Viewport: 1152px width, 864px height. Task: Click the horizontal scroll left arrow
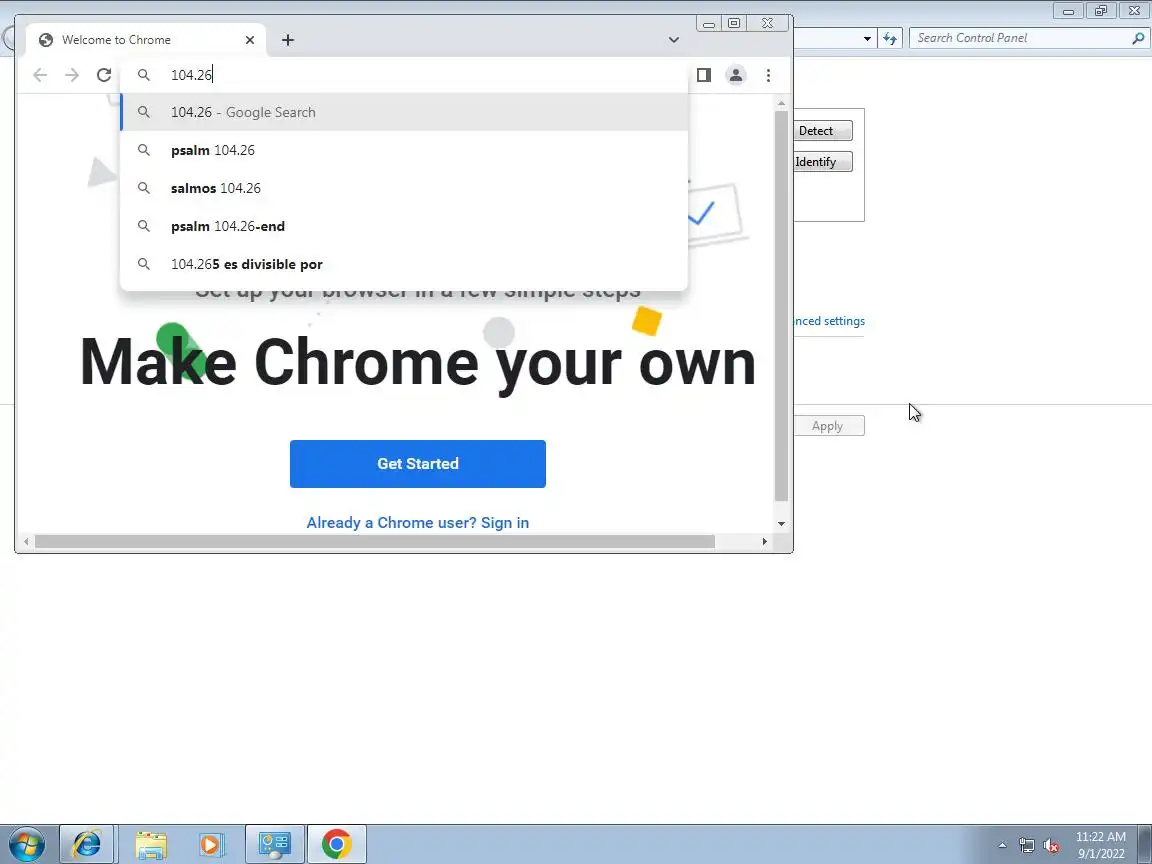coord(26,541)
